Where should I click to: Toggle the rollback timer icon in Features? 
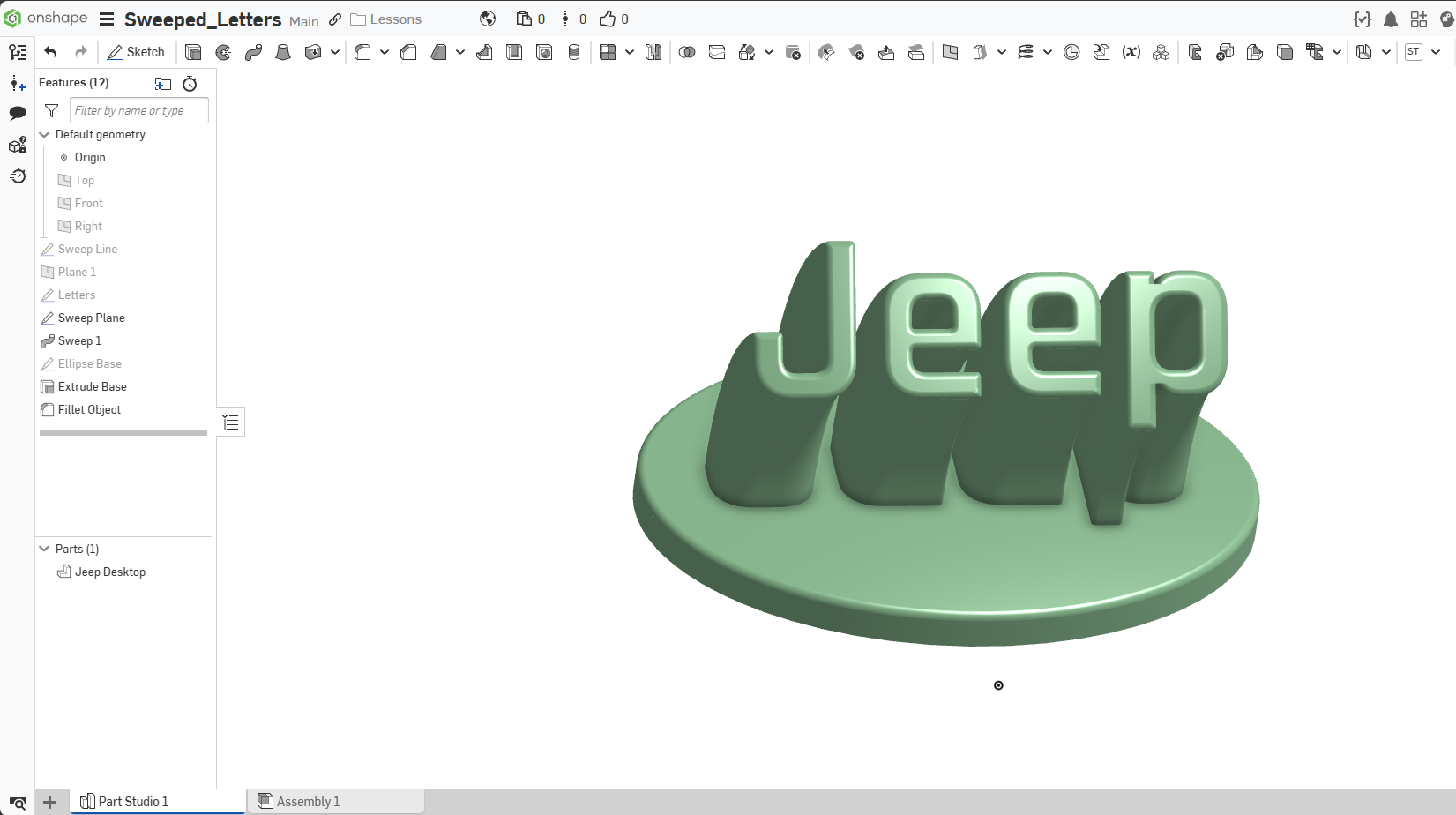point(190,84)
